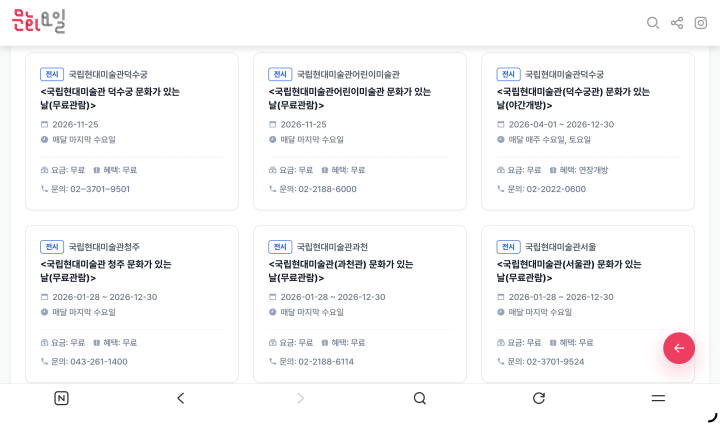Screen dimensions: 720x425
Task: Click clock icon in 서울관 card schedule row
Action: click(501, 312)
